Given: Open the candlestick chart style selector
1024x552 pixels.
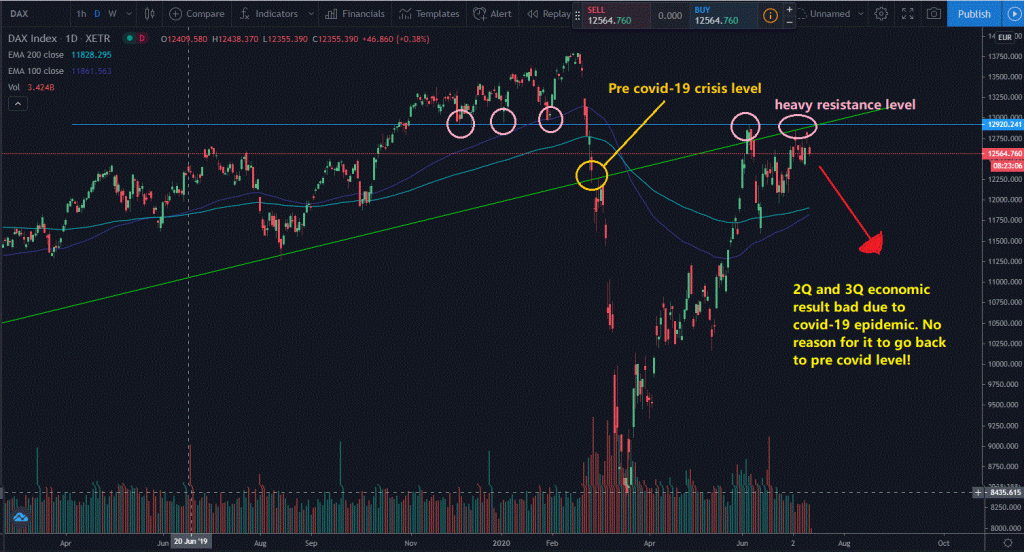Looking at the screenshot, I should pos(150,14).
